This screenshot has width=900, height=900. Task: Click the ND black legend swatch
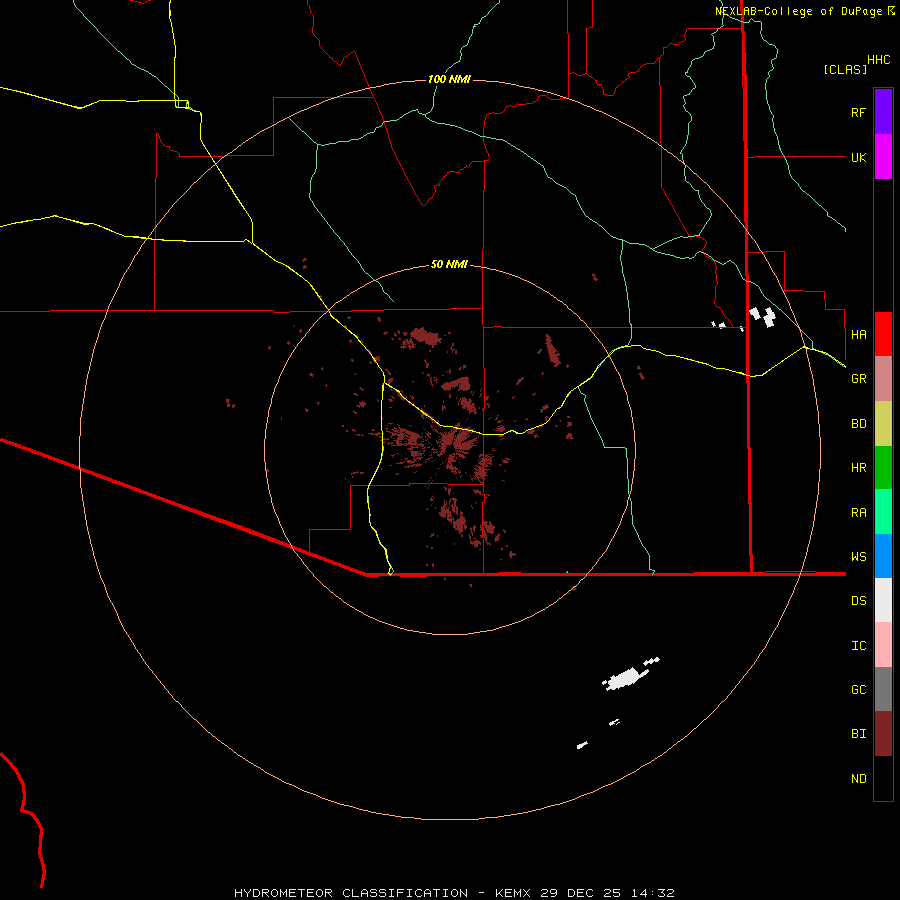(883, 778)
